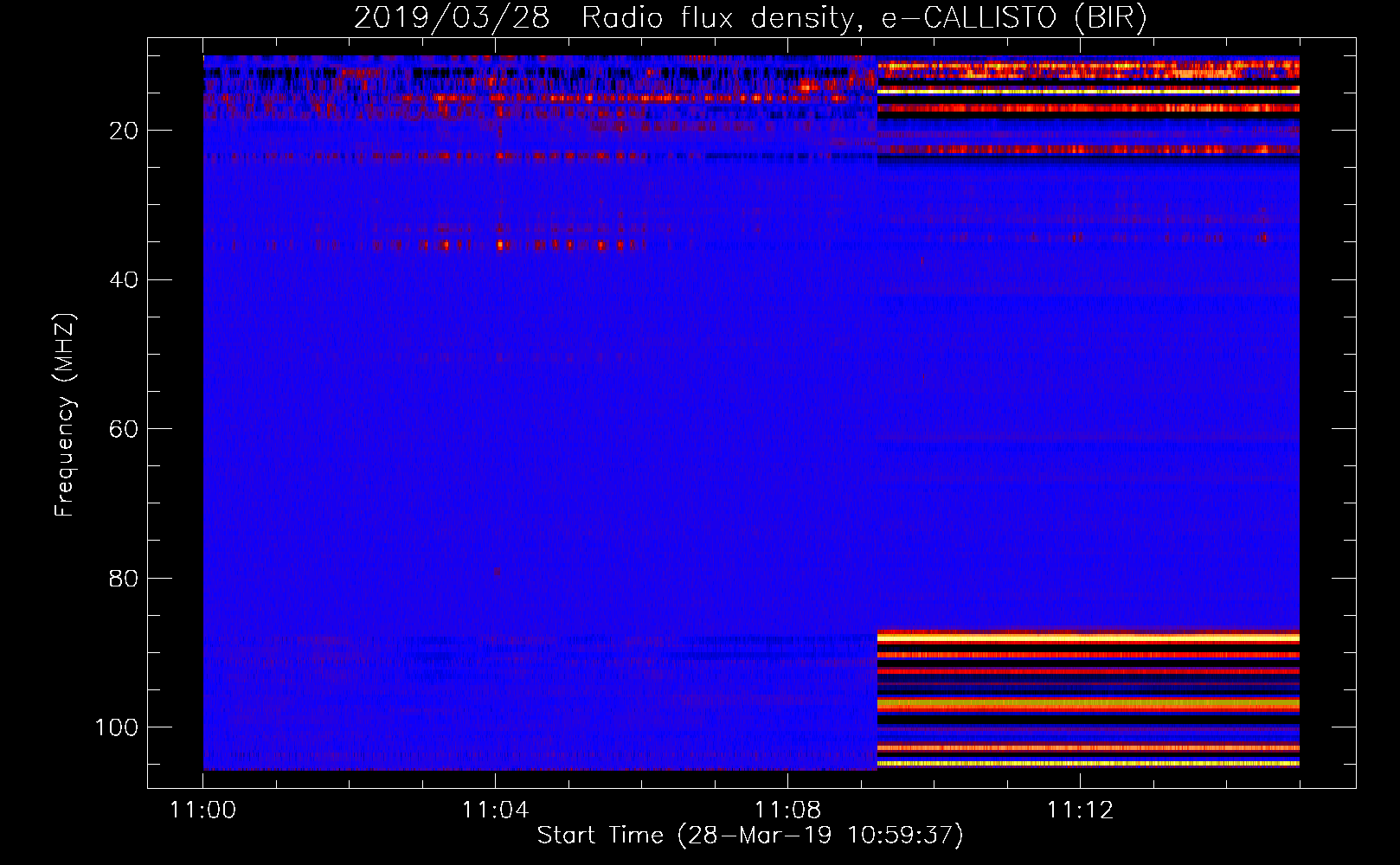Click the 11:12 time tick label
The width and height of the screenshot is (1400, 865).
1080,810
